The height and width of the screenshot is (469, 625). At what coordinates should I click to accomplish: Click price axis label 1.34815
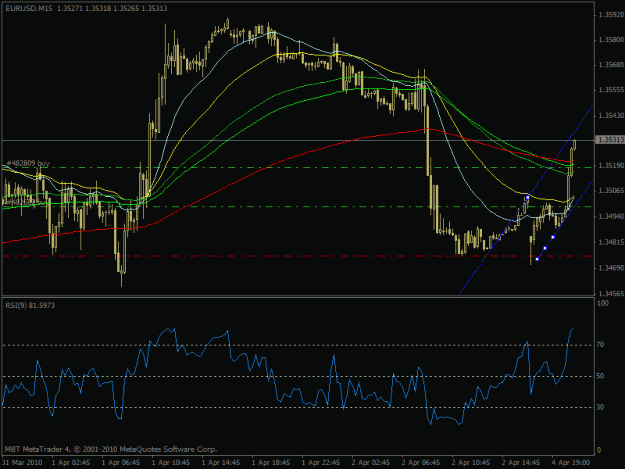611,242
